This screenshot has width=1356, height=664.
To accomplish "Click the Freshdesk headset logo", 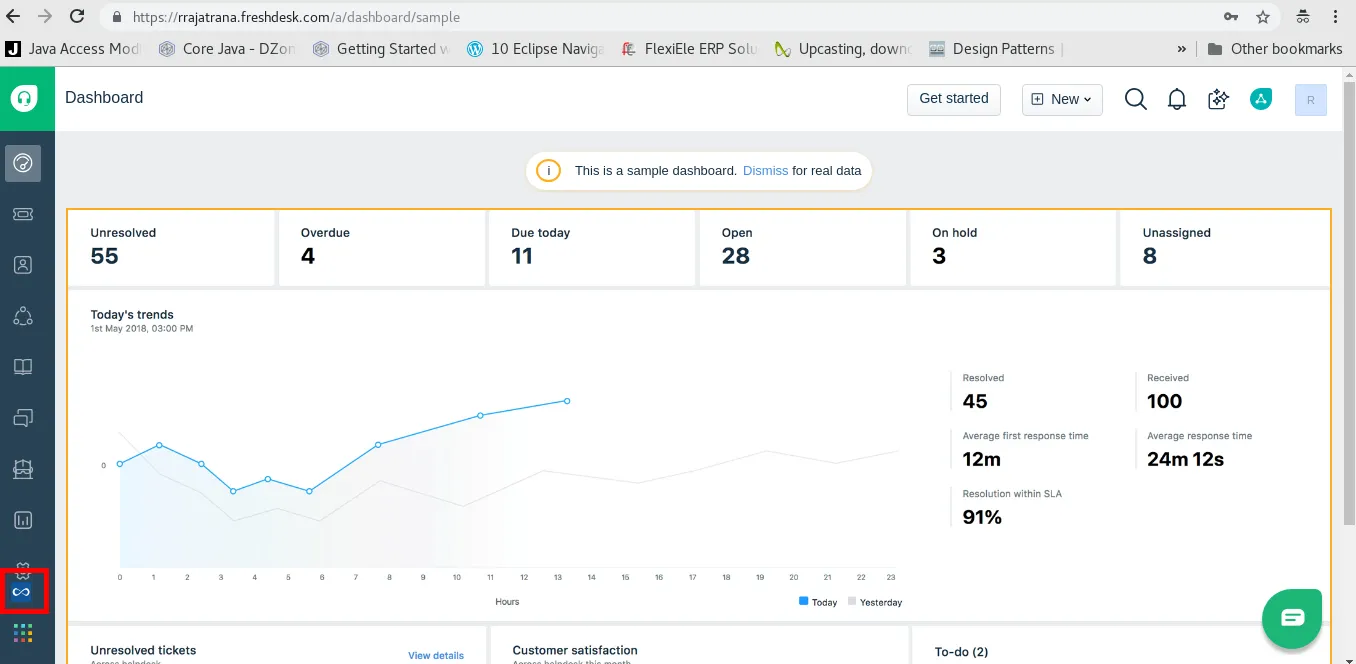I will pyautogui.click(x=24, y=98).
